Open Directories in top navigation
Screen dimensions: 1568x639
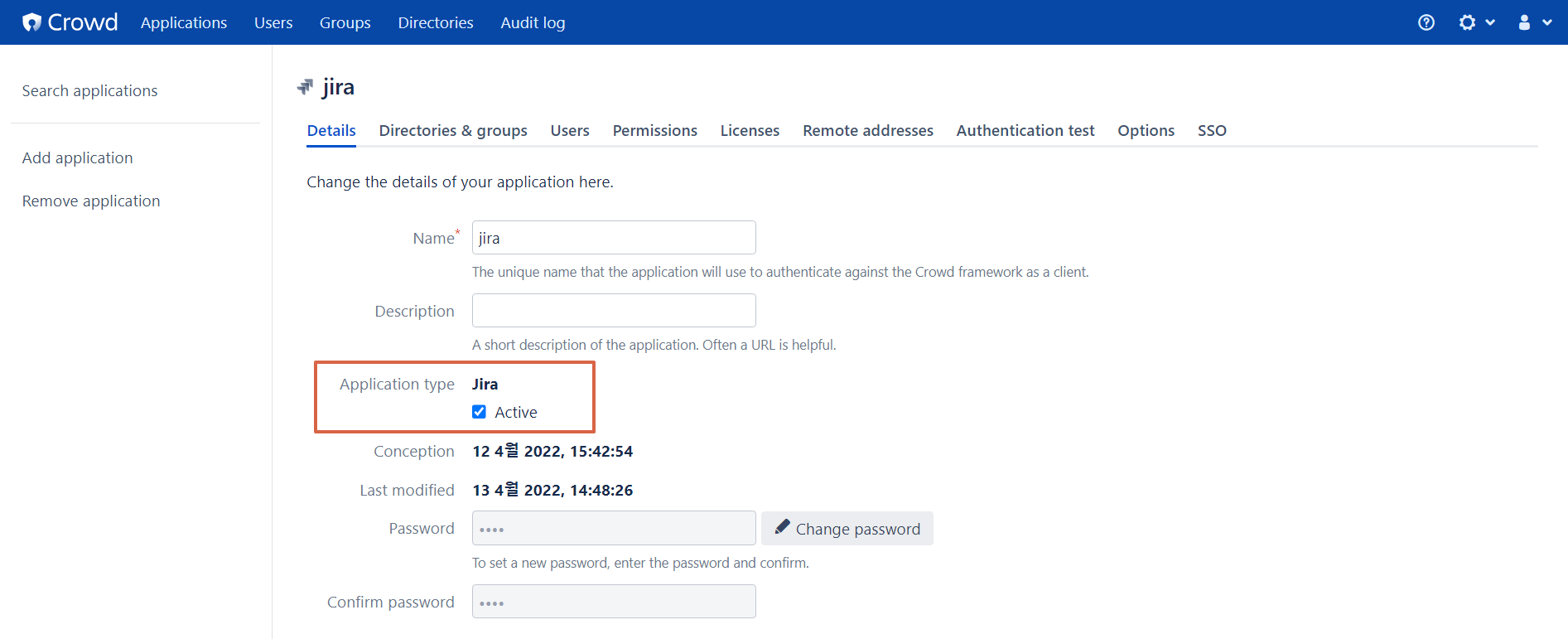(x=436, y=22)
